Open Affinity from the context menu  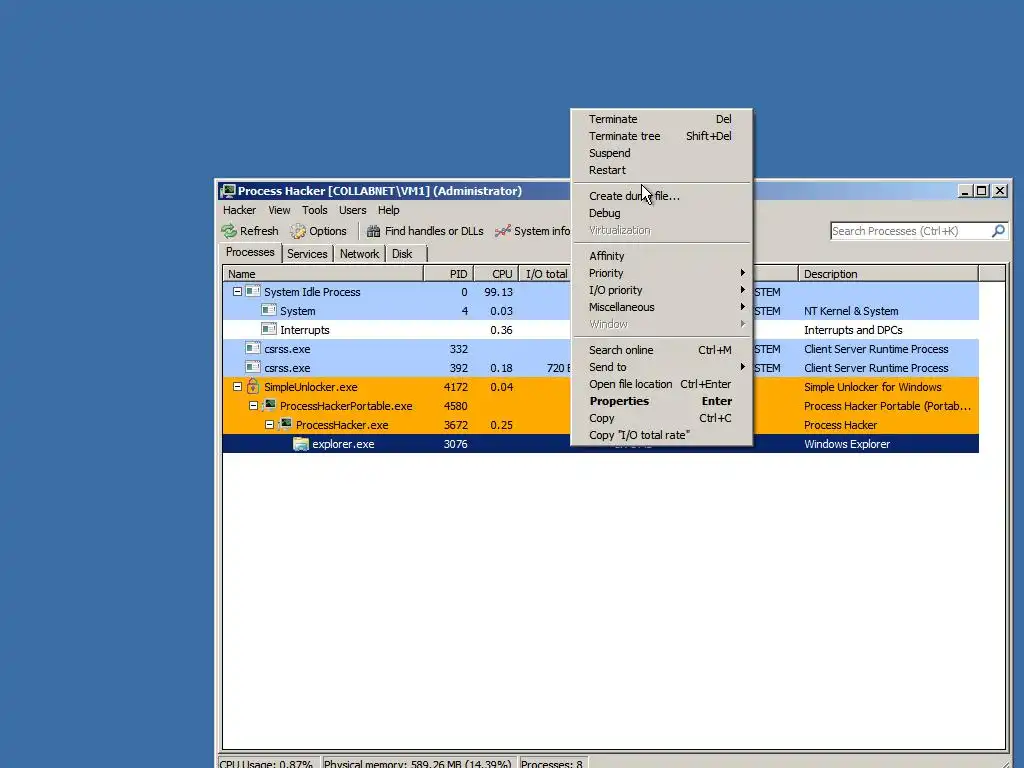(662, 256)
